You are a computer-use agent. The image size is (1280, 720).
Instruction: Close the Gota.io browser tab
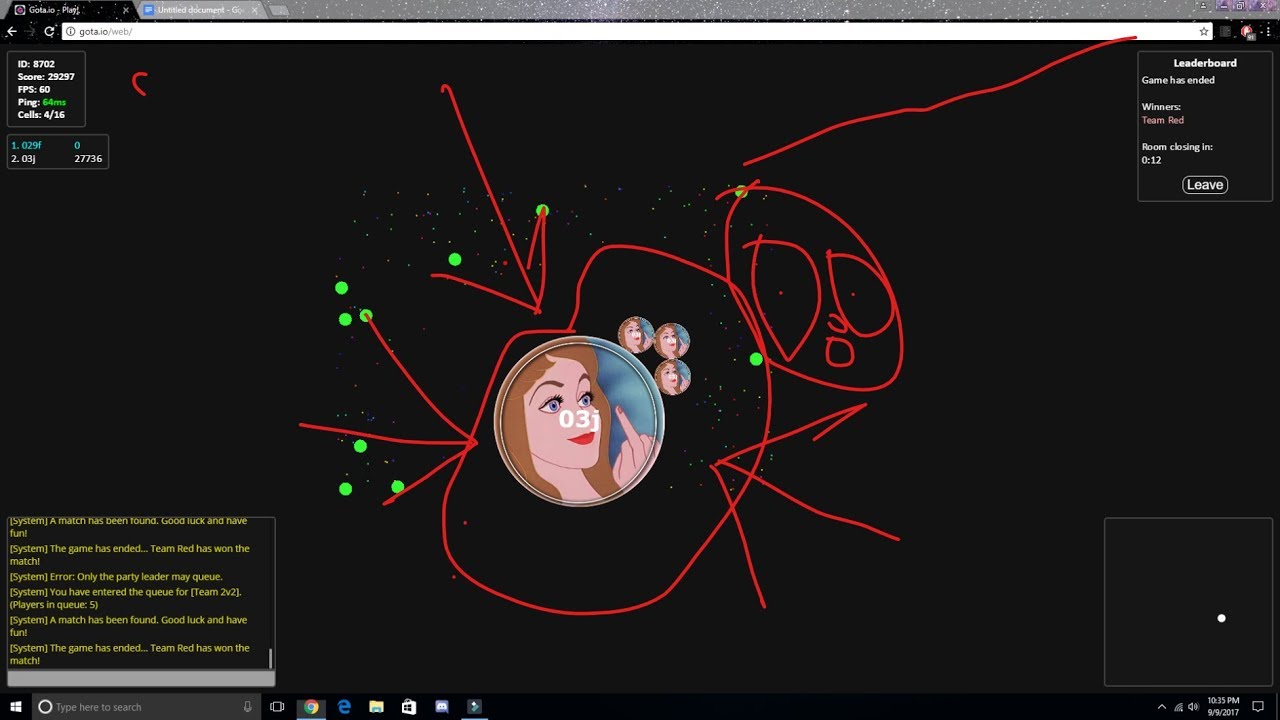tap(125, 10)
